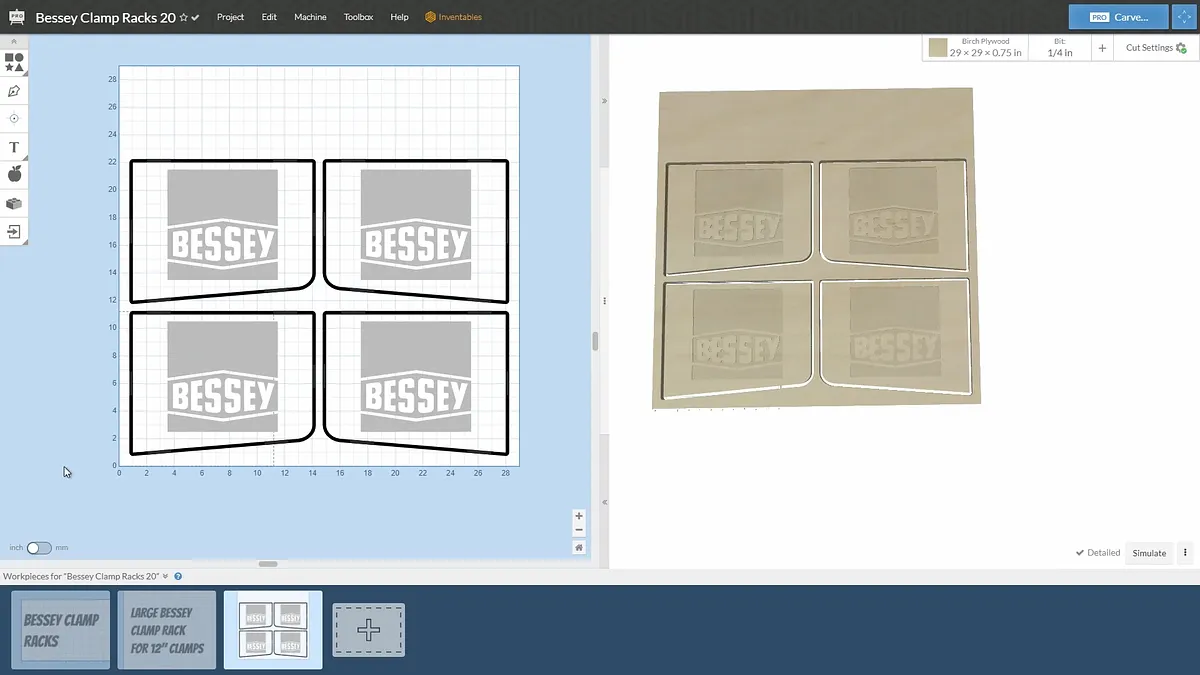Toggle units between inch and mm
The image size is (1200, 675).
[x=39, y=548]
